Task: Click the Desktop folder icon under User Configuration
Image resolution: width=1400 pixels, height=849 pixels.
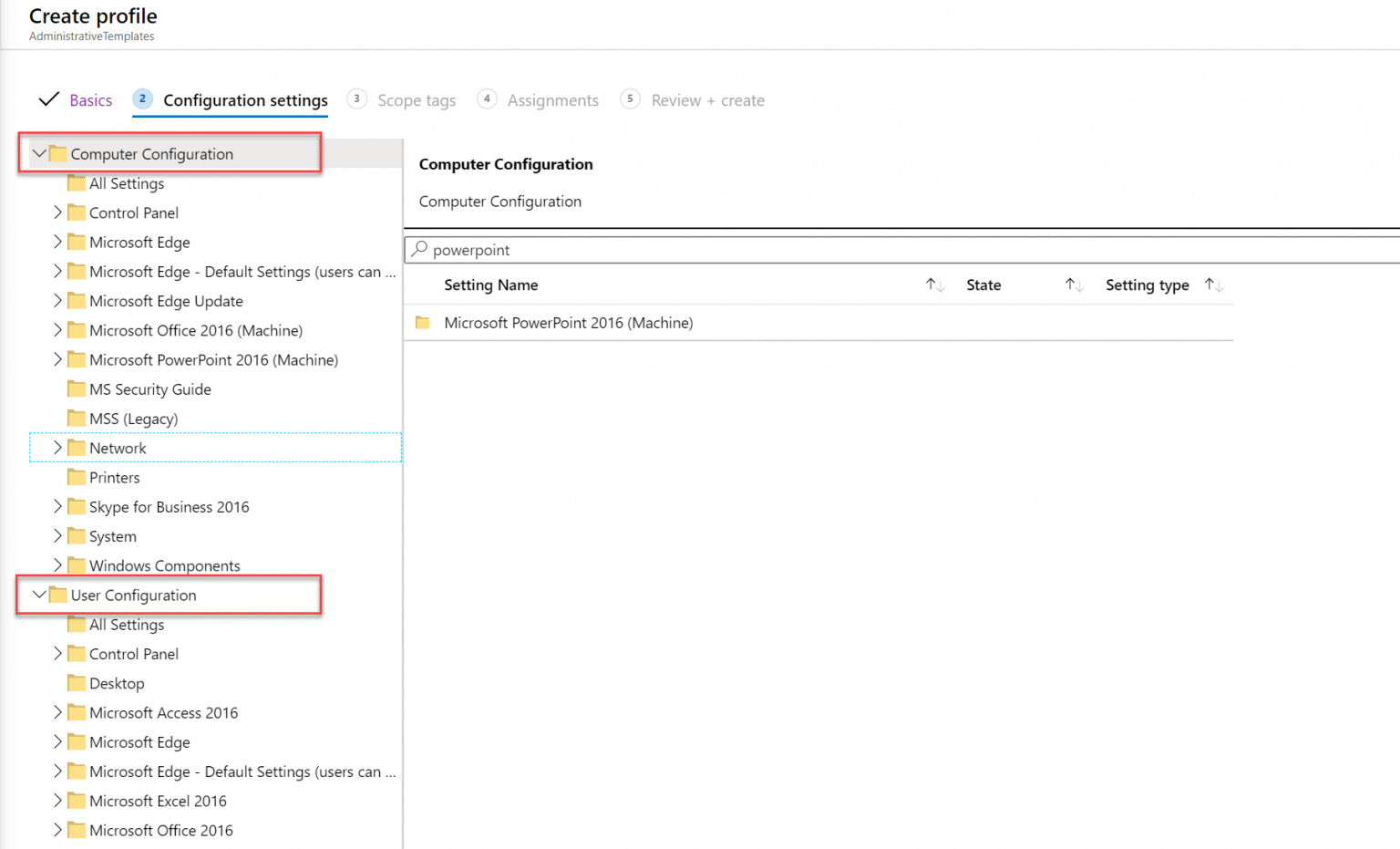Action: coord(77,683)
